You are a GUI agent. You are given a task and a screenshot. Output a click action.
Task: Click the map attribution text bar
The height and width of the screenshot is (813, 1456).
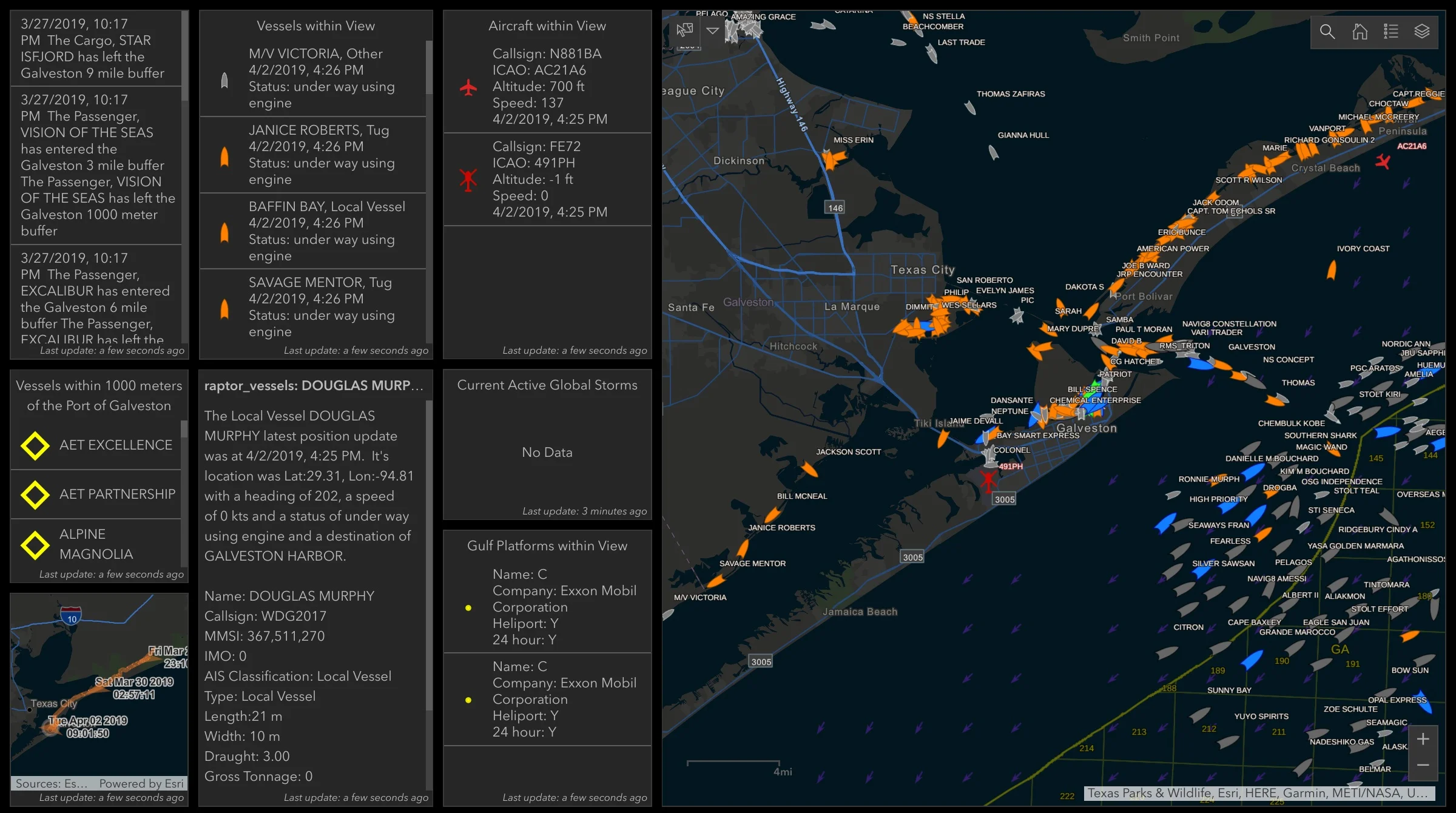(1258, 793)
